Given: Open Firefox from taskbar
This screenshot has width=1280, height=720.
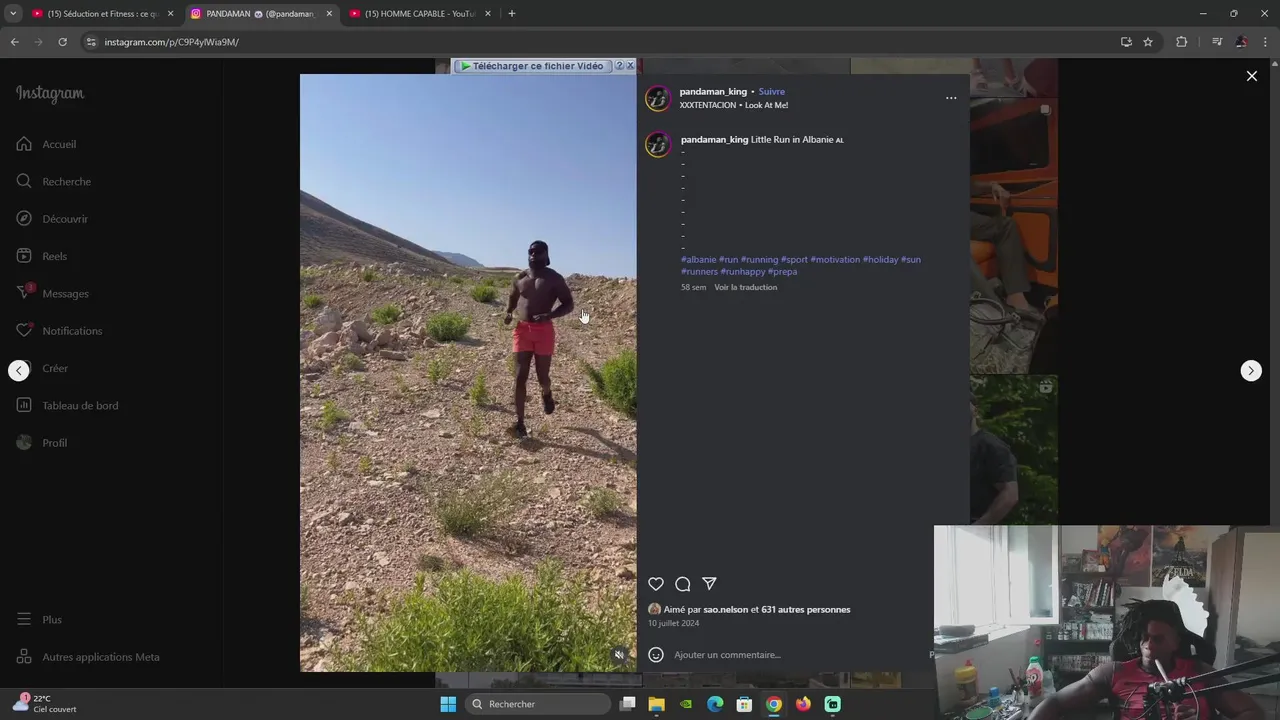Looking at the screenshot, I should [x=803, y=704].
